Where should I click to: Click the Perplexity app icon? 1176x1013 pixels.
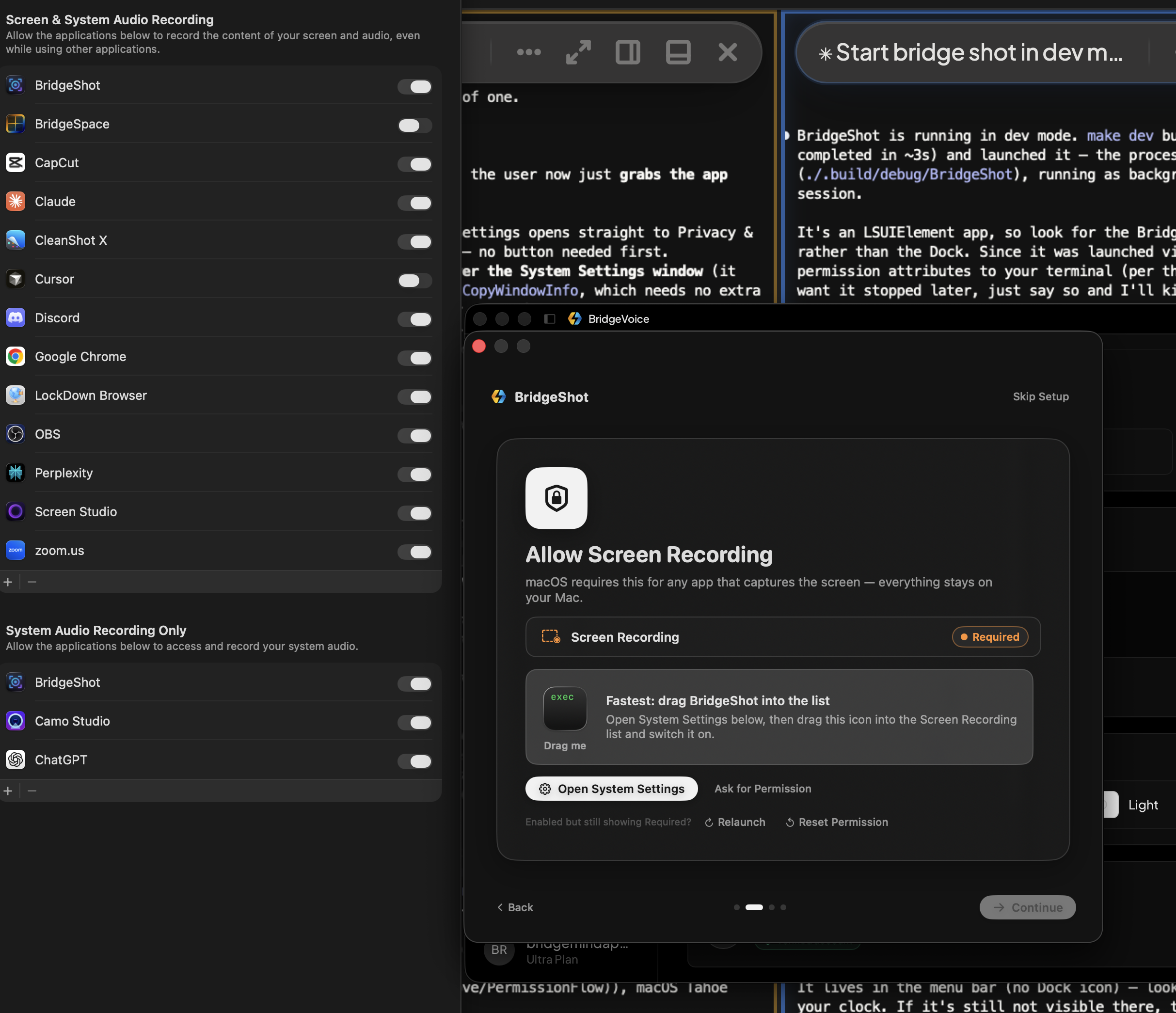tap(16, 473)
